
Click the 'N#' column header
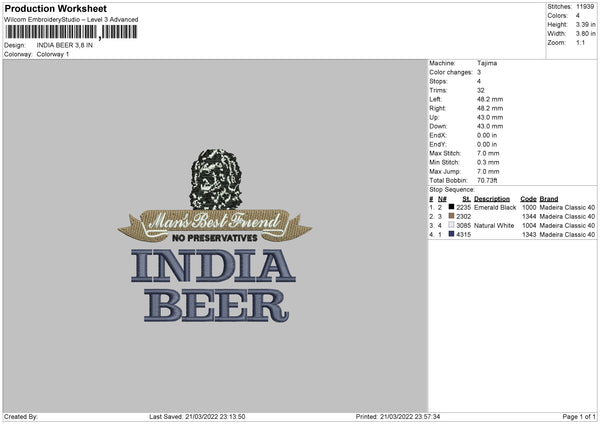[x=442, y=199]
